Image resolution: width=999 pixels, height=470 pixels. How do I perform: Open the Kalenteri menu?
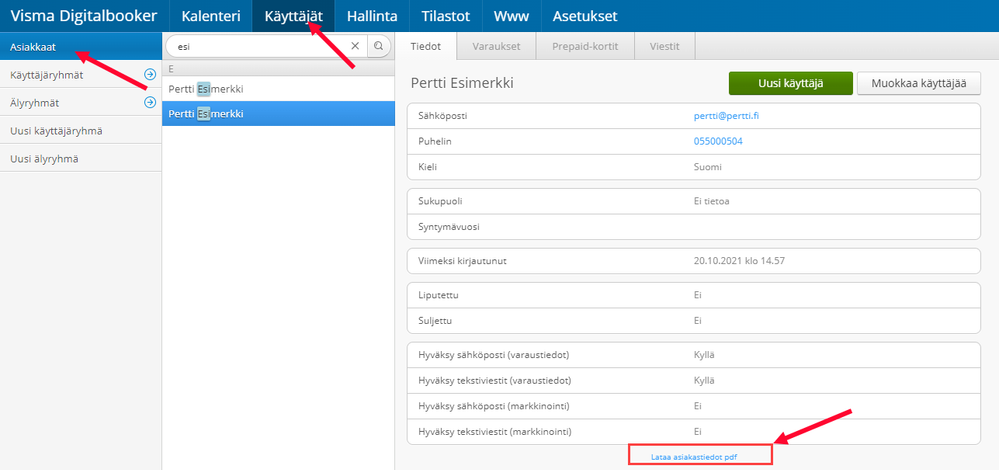[x=211, y=16]
